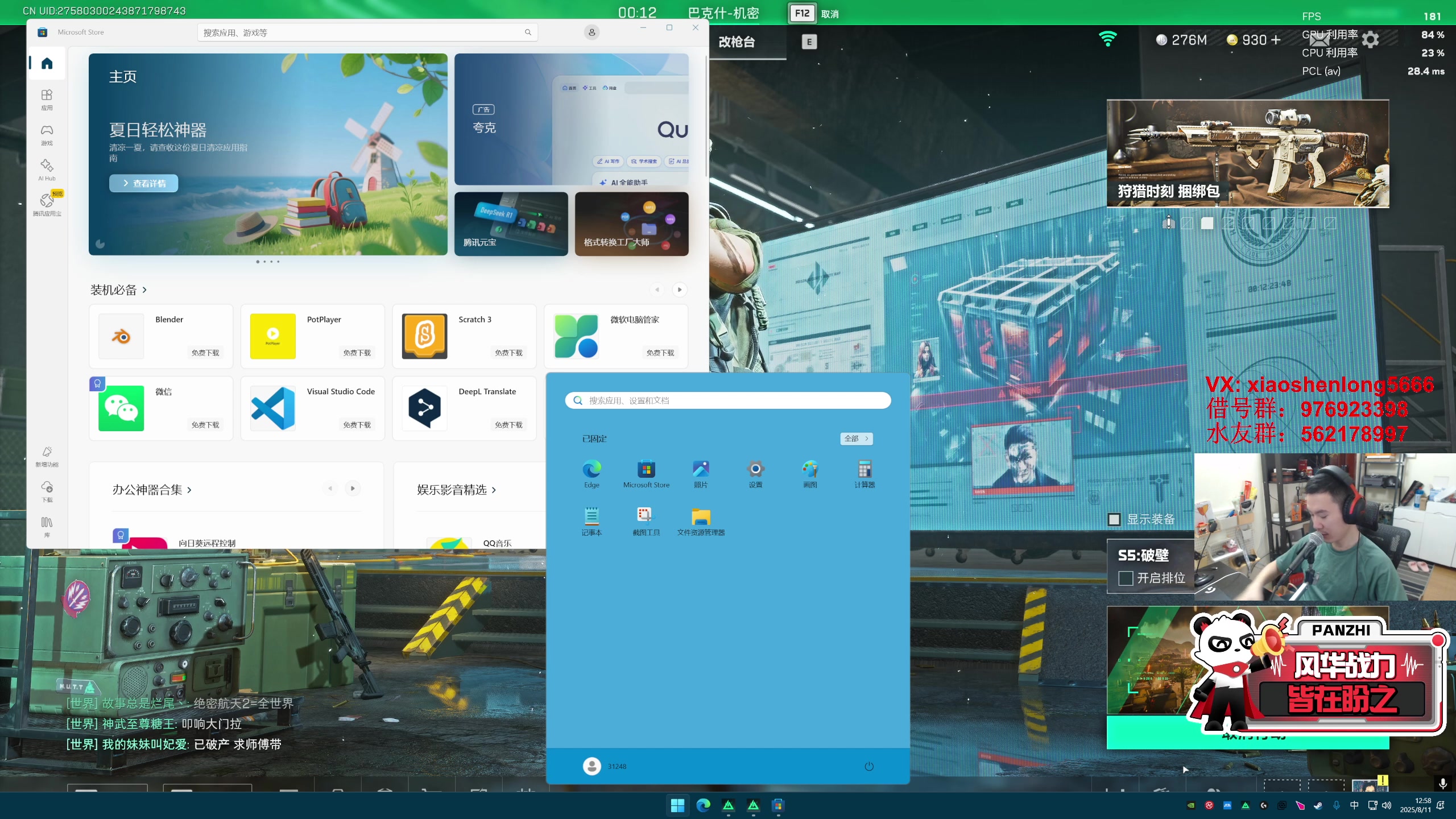Screen dimensions: 1456x819
Task: Show all pinned apps via 全部 button
Action: tap(857, 439)
